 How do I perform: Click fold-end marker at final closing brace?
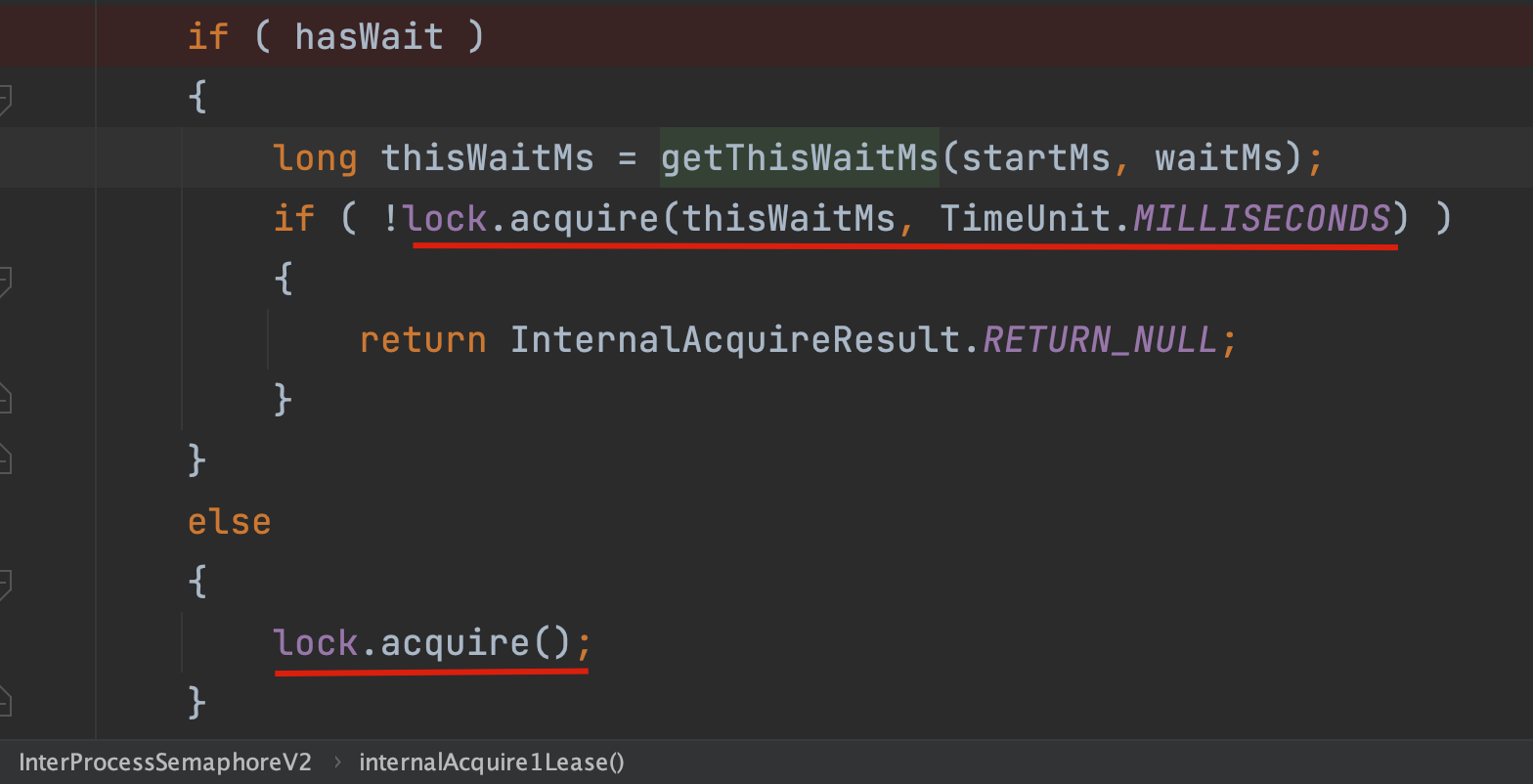coord(4,700)
